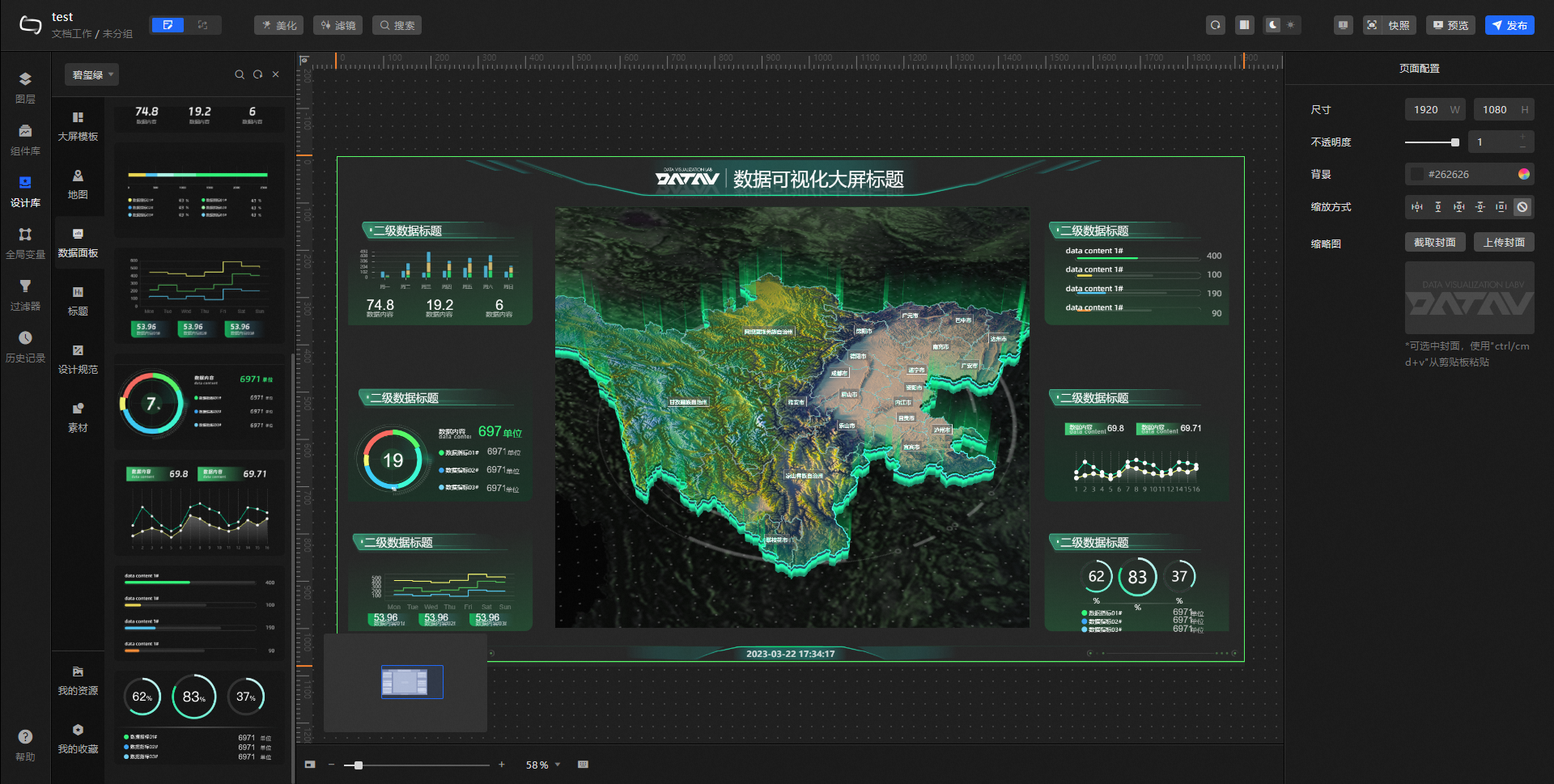Viewport: 1554px width, 784px height.
Task: Open the 组件库 component library
Action: [25, 140]
